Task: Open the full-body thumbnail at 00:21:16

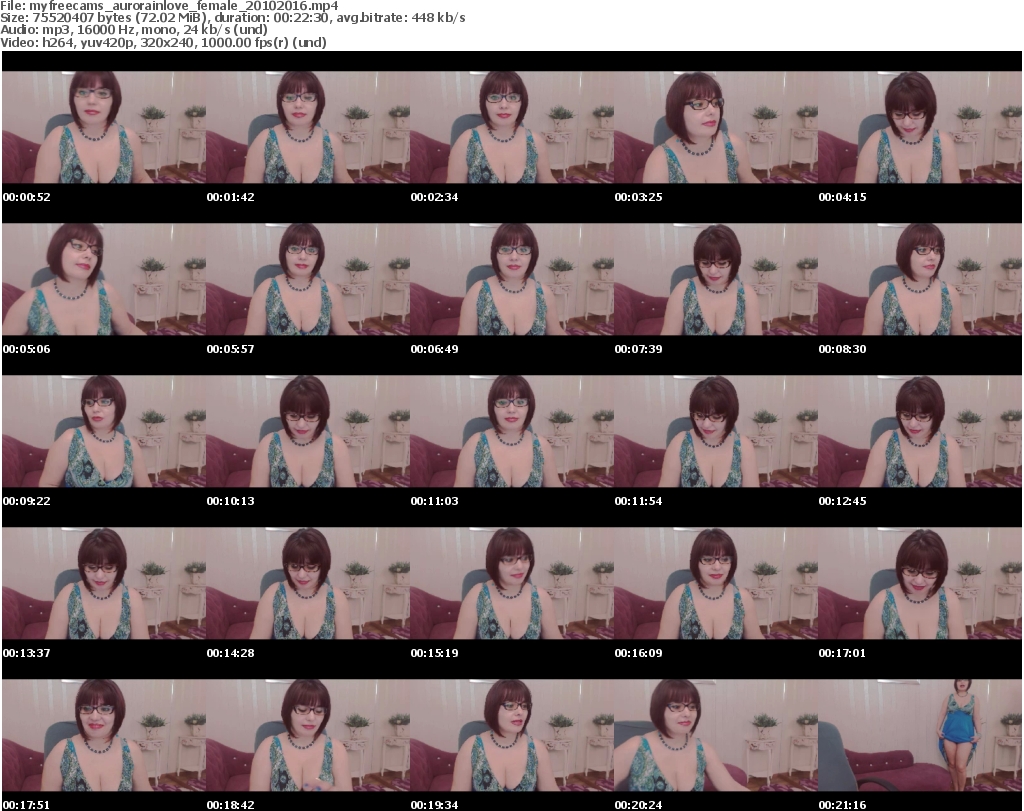Action: pyautogui.click(x=920, y=735)
